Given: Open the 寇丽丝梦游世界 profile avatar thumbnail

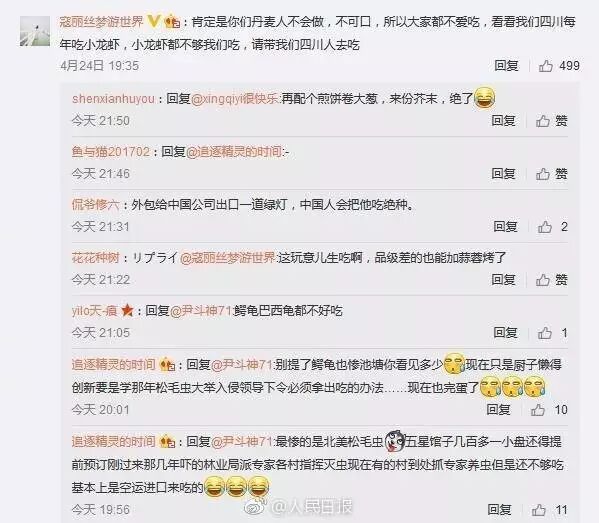Looking at the screenshot, I should point(35,31).
